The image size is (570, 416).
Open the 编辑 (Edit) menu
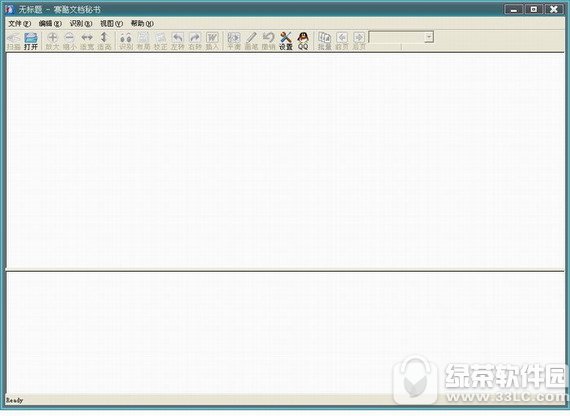tap(50, 24)
